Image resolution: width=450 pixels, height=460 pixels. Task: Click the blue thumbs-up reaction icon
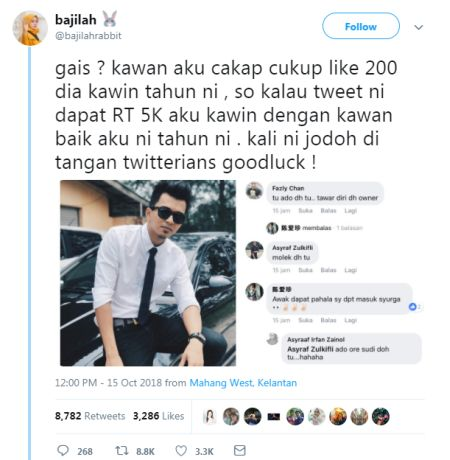[x=413, y=306]
